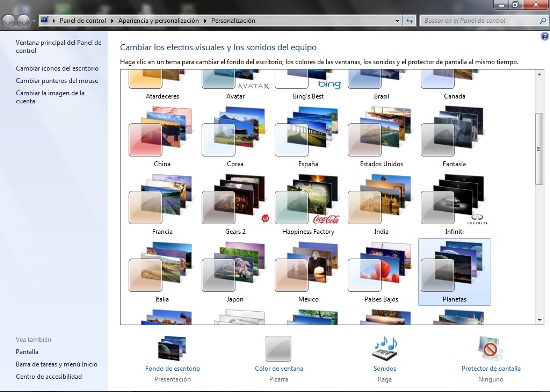Click the Panel de control breadcrumb
550x392 pixels.
83,21
